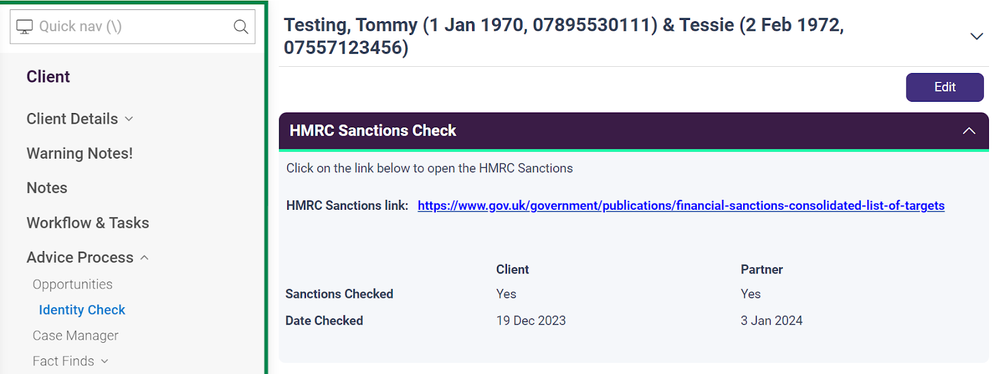Go to Workflow & Tasks

tap(88, 223)
